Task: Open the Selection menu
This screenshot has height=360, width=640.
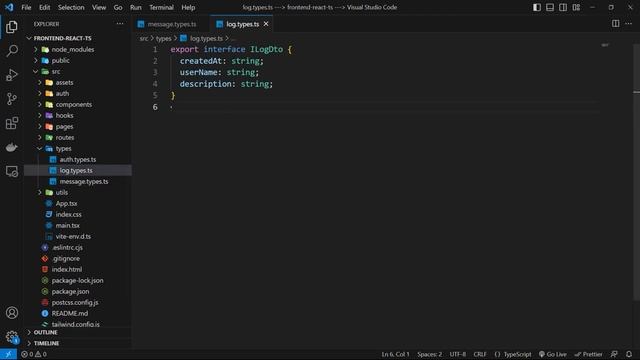Action: point(71,7)
